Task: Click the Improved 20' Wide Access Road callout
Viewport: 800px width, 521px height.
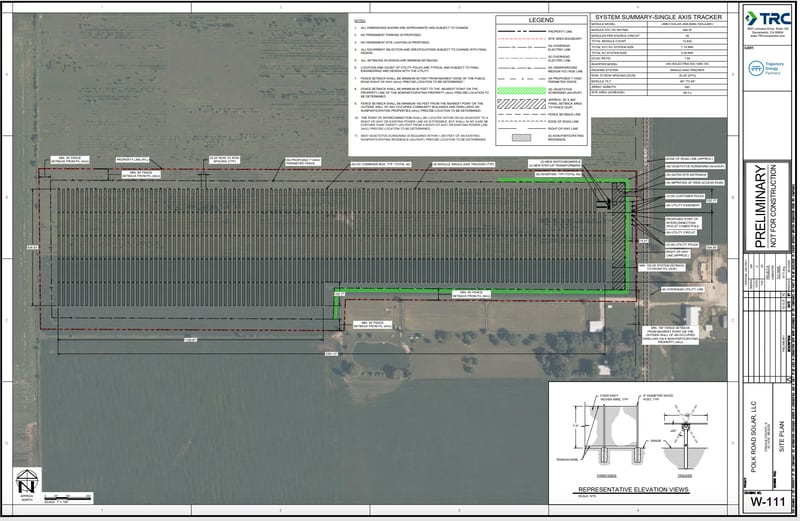Action: point(694,183)
